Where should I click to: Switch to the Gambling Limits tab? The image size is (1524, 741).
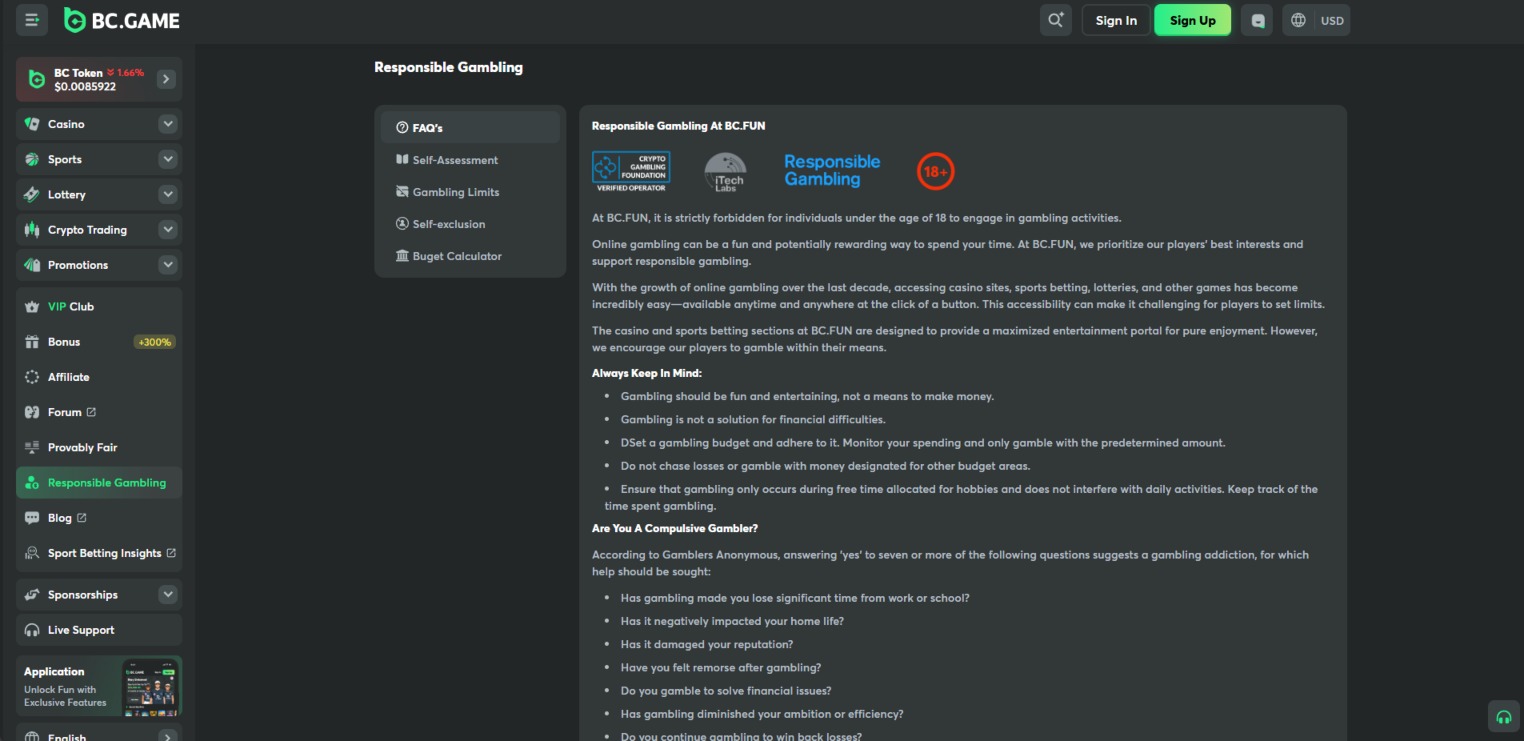coord(470,192)
